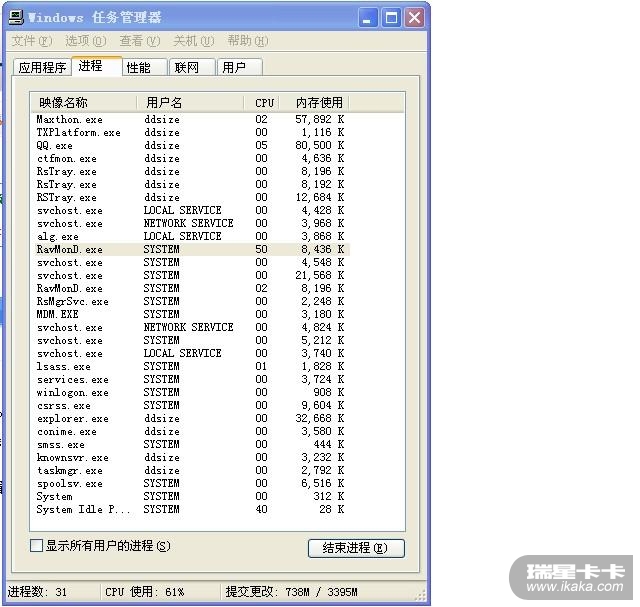Select the csrss.exe process

tap(193, 405)
